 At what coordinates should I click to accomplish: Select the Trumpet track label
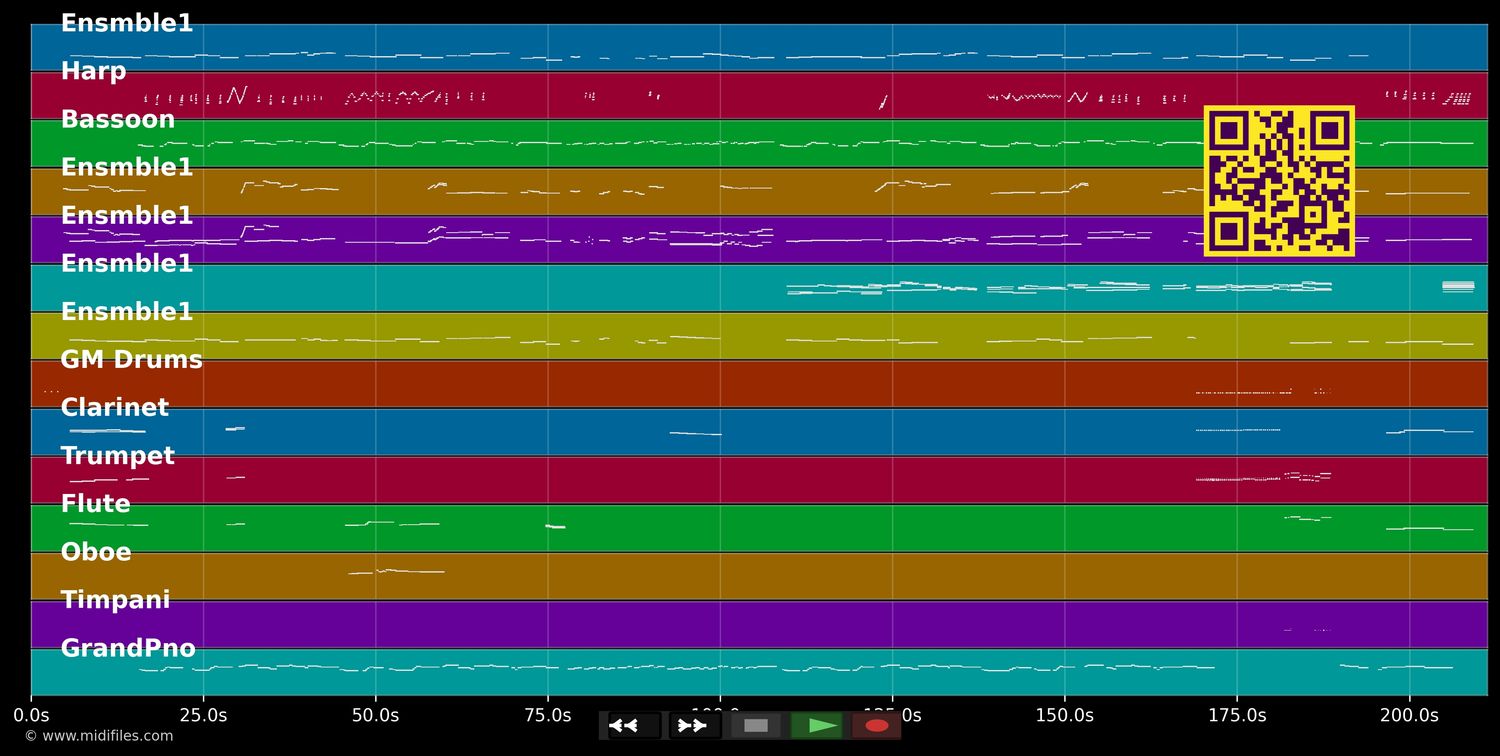118,456
